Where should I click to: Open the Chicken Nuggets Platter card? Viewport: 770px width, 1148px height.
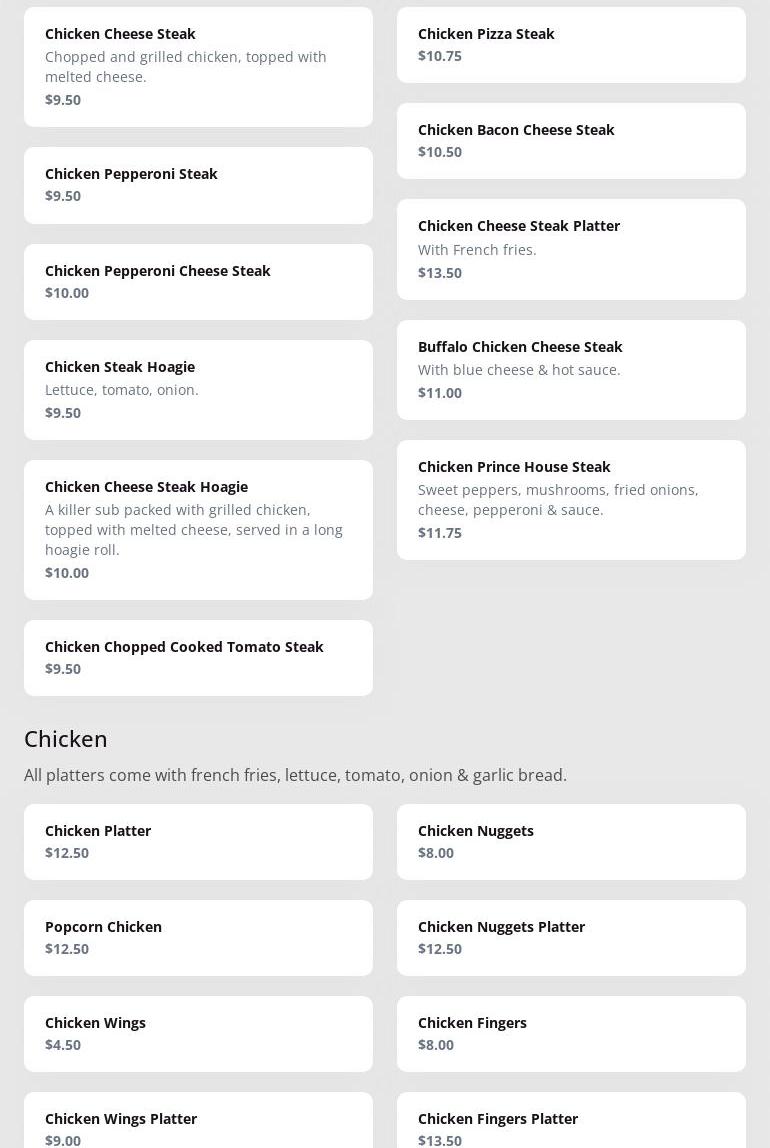point(571,938)
